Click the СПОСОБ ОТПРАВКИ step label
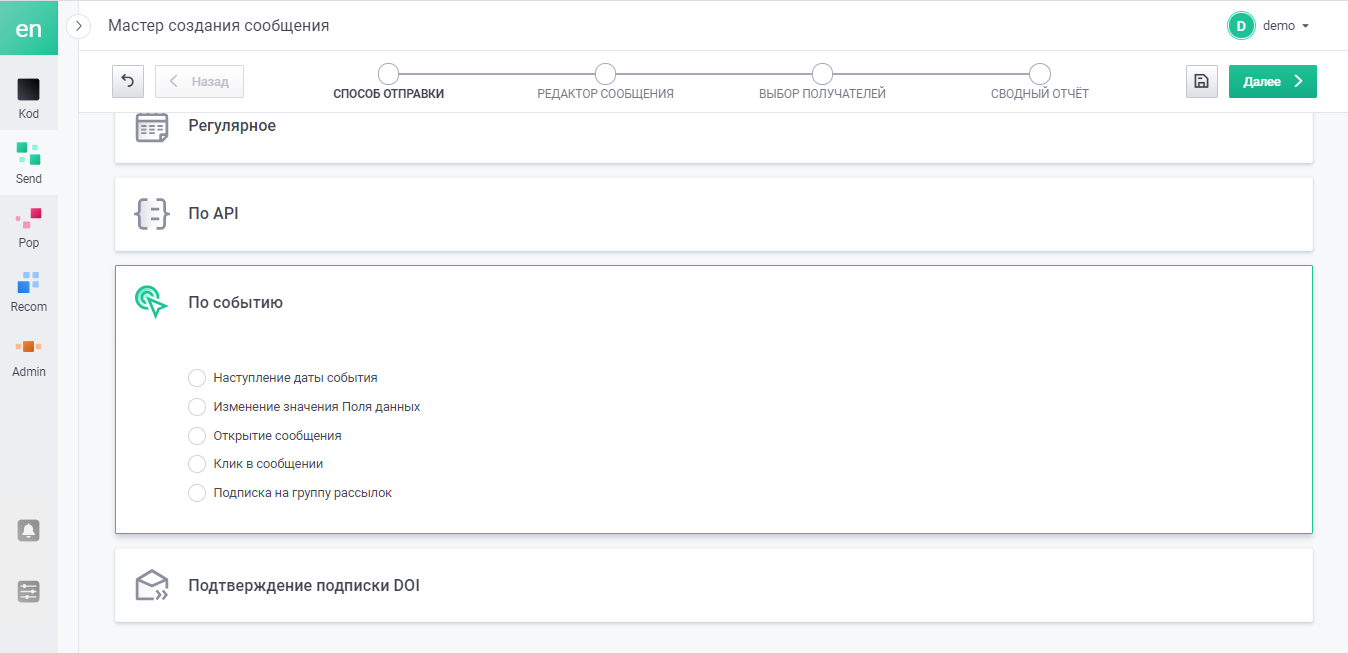The image size is (1348, 653). [x=389, y=94]
